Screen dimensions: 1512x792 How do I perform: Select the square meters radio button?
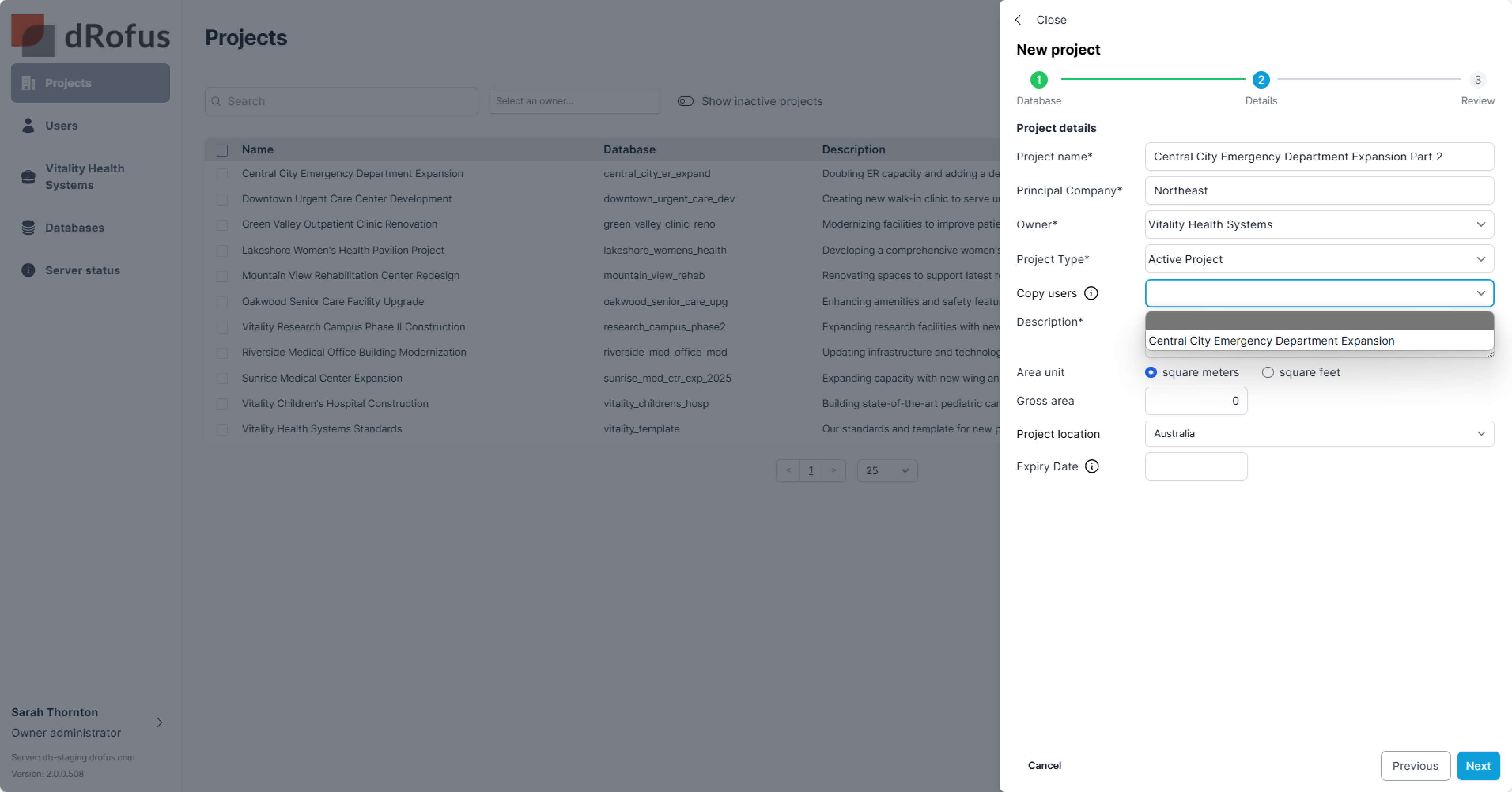click(1151, 372)
